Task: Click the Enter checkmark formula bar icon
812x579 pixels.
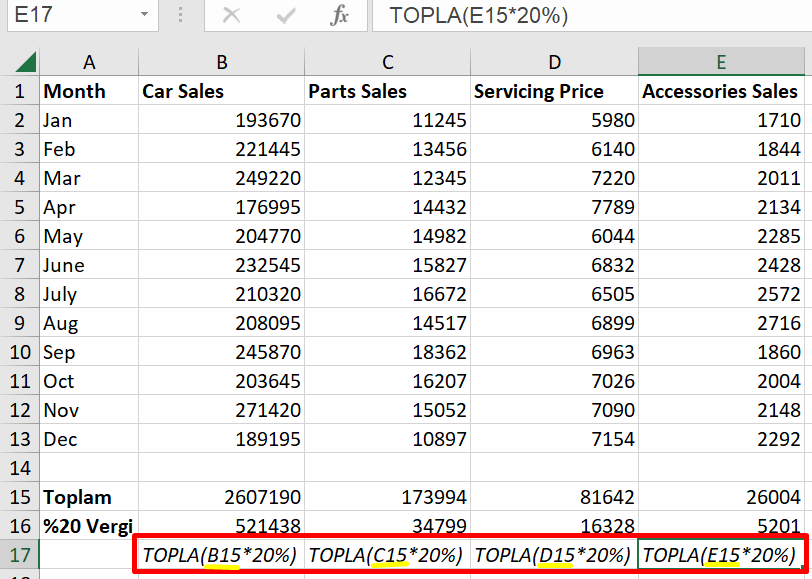Action: 286,16
